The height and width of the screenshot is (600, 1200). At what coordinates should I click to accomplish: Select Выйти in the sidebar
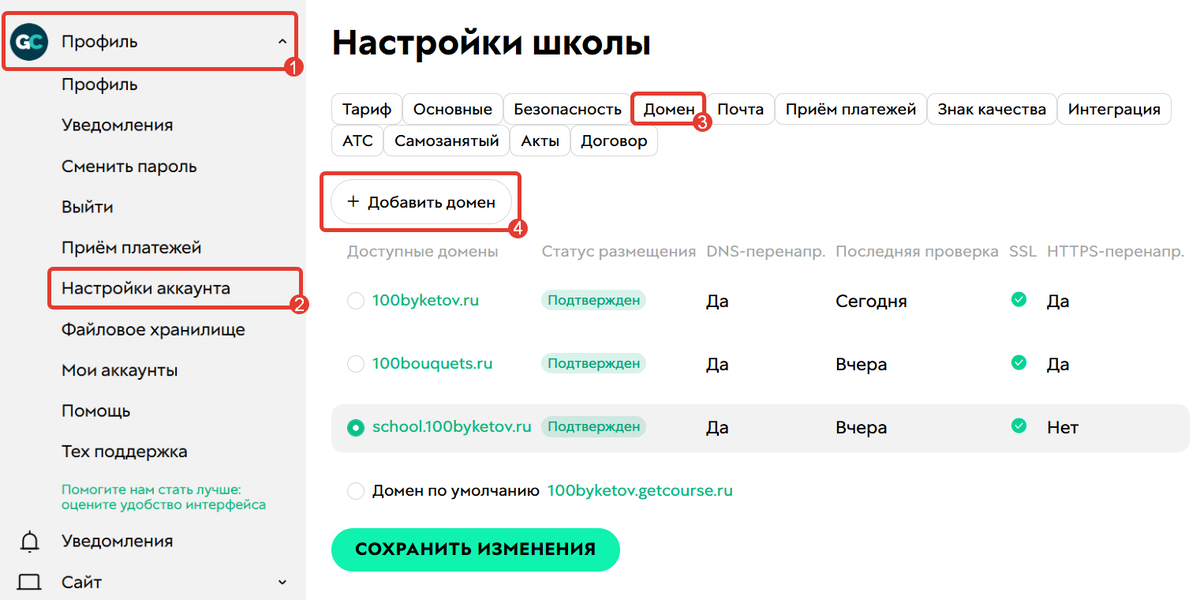tap(87, 207)
